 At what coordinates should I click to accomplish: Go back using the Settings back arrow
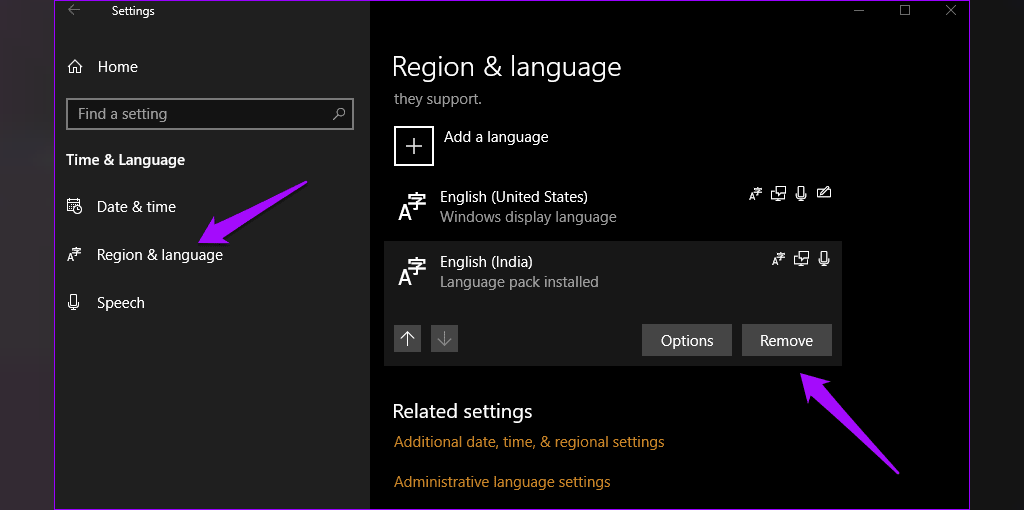[74, 10]
